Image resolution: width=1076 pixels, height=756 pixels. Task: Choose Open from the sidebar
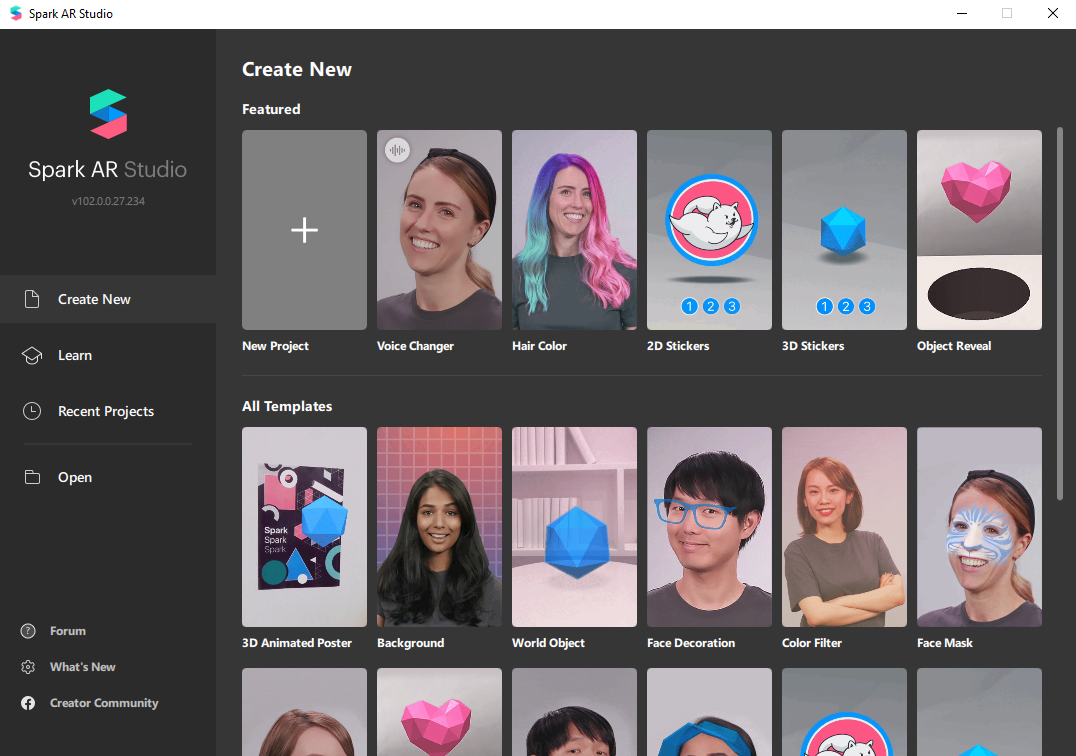(x=108, y=477)
